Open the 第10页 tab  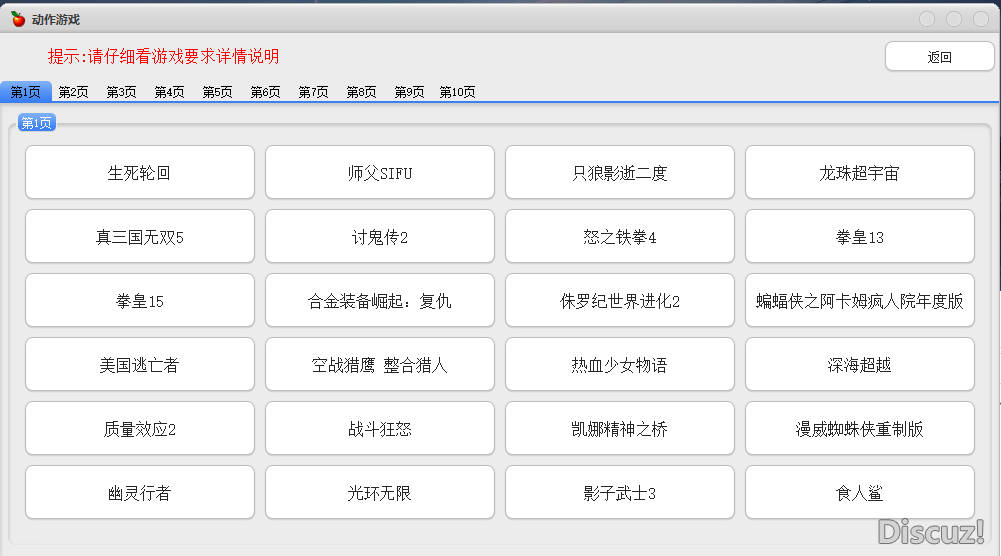pyautogui.click(x=457, y=92)
